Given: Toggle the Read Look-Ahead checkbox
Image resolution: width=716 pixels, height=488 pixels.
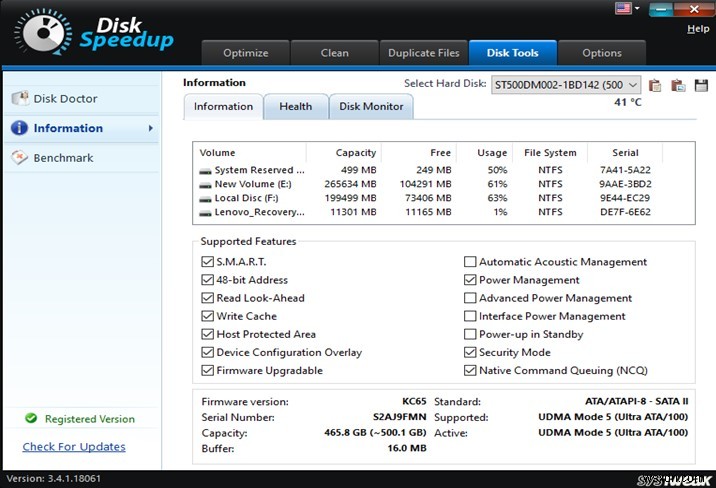Looking at the screenshot, I should pyautogui.click(x=207, y=298).
